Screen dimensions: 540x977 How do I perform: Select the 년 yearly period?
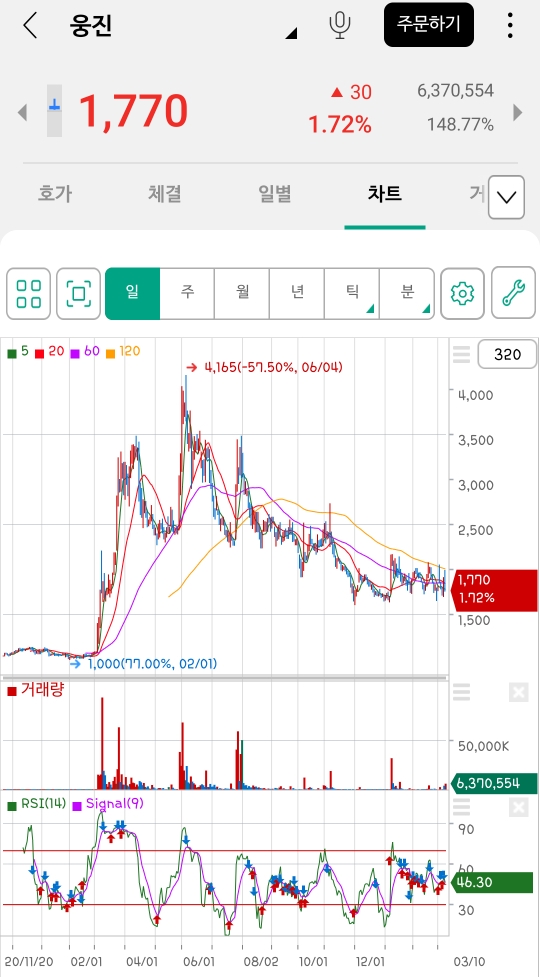(297, 293)
